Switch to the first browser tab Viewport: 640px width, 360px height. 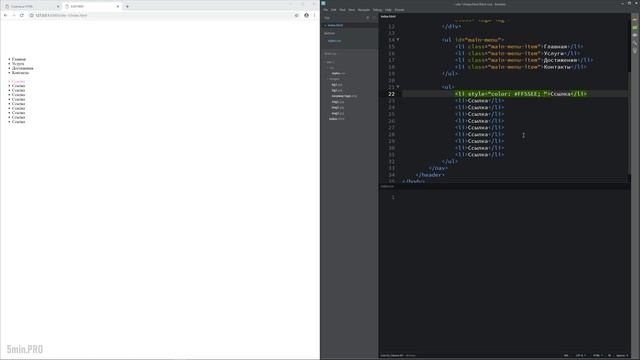[x=31, y=7]
